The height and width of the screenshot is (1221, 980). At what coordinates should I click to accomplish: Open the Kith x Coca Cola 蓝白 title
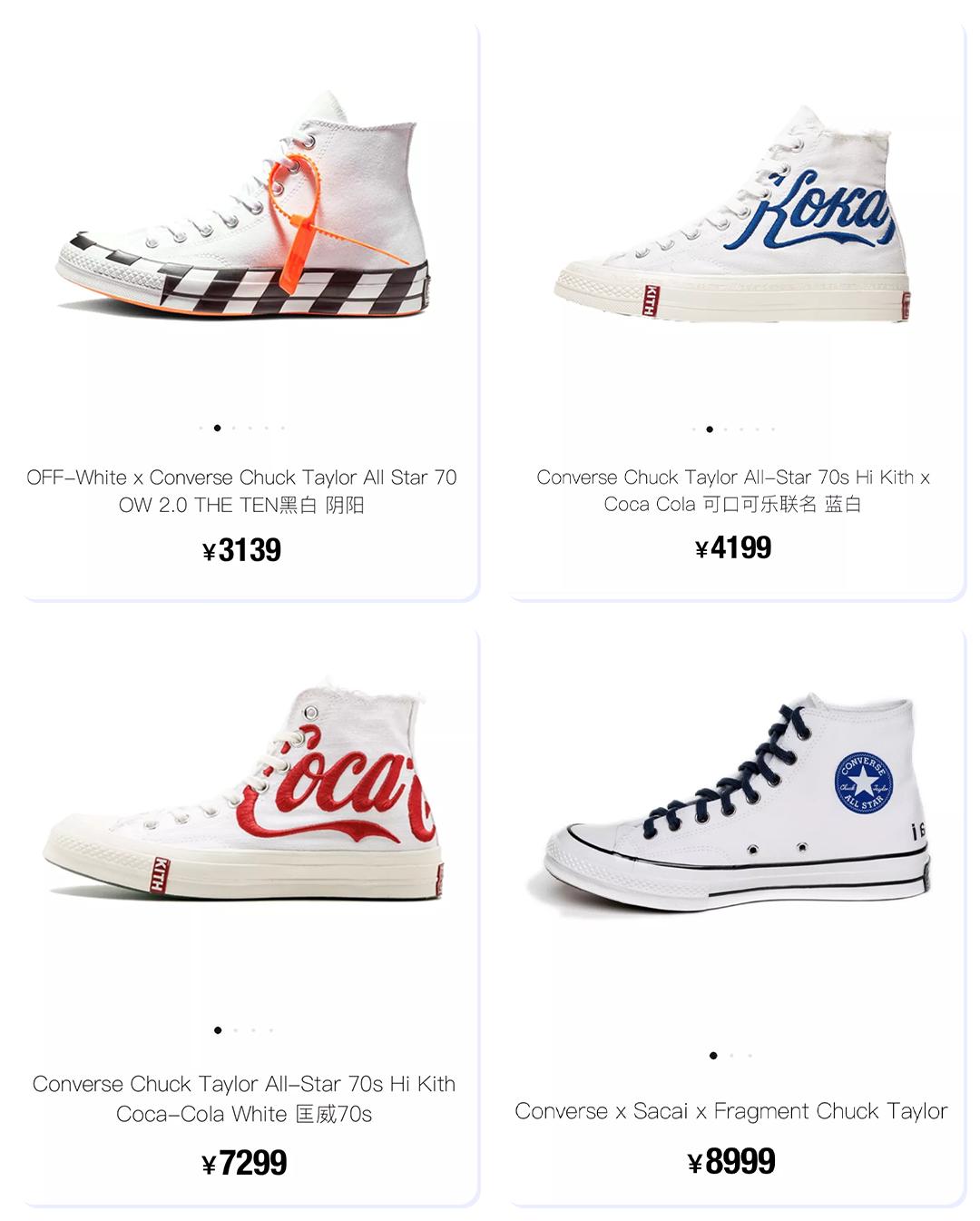click(733, 490)
